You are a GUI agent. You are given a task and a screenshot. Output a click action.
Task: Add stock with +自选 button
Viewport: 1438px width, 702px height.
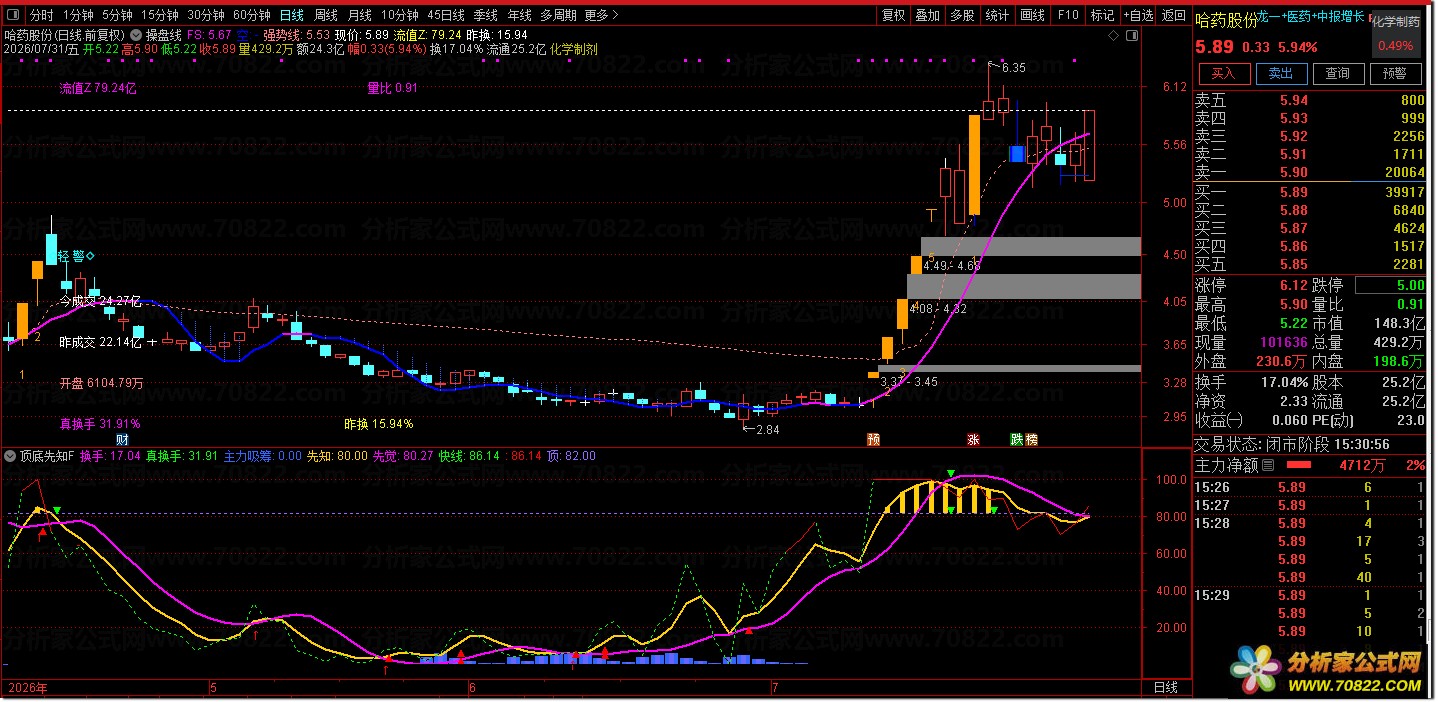1137,15
